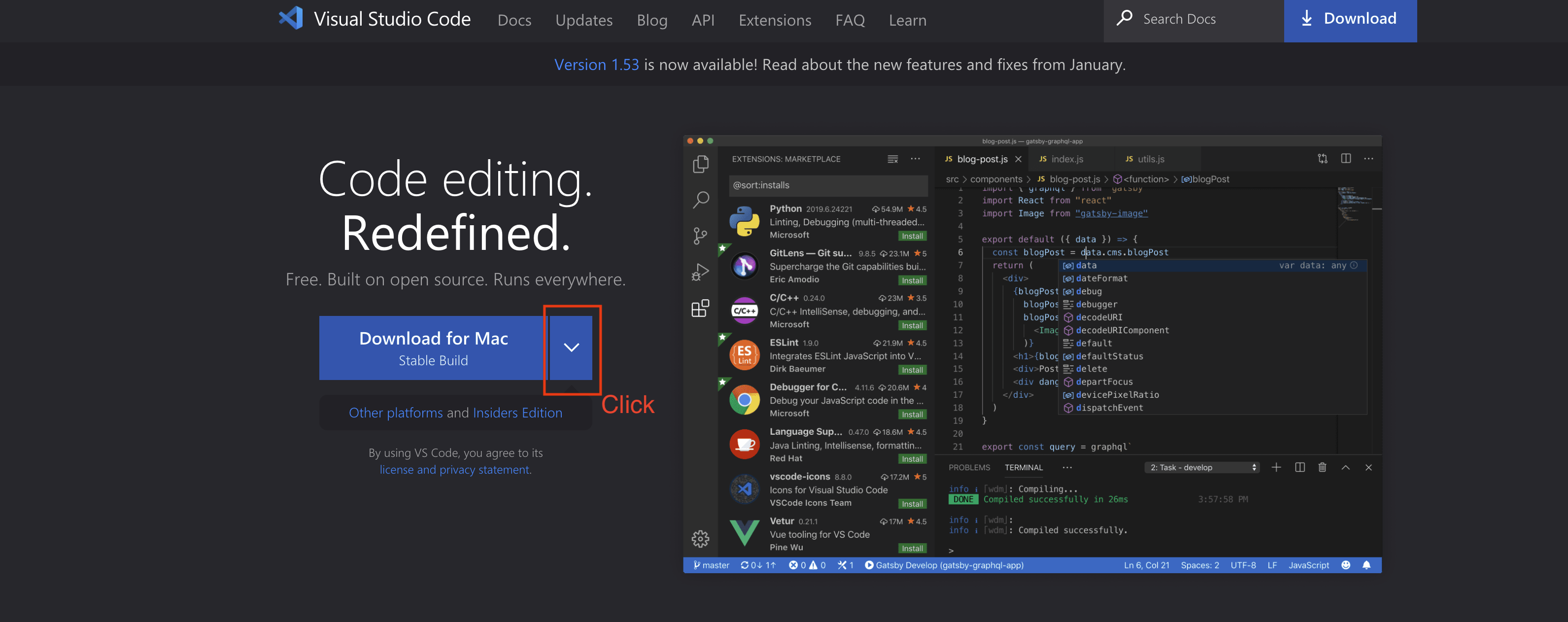Viewport: 1568px width, 622px height.
Task: Click the master branch in status bar
Action: (711, 565)
